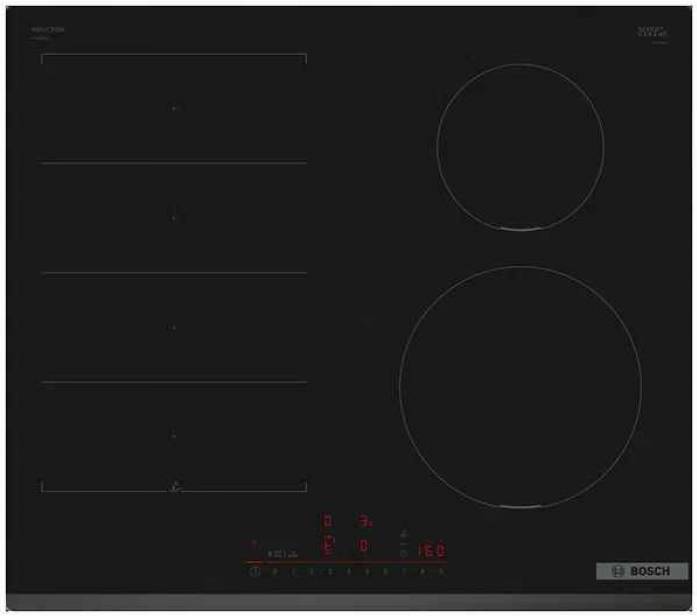Tap the red indicator left of the displays

[x=254, y=542]
